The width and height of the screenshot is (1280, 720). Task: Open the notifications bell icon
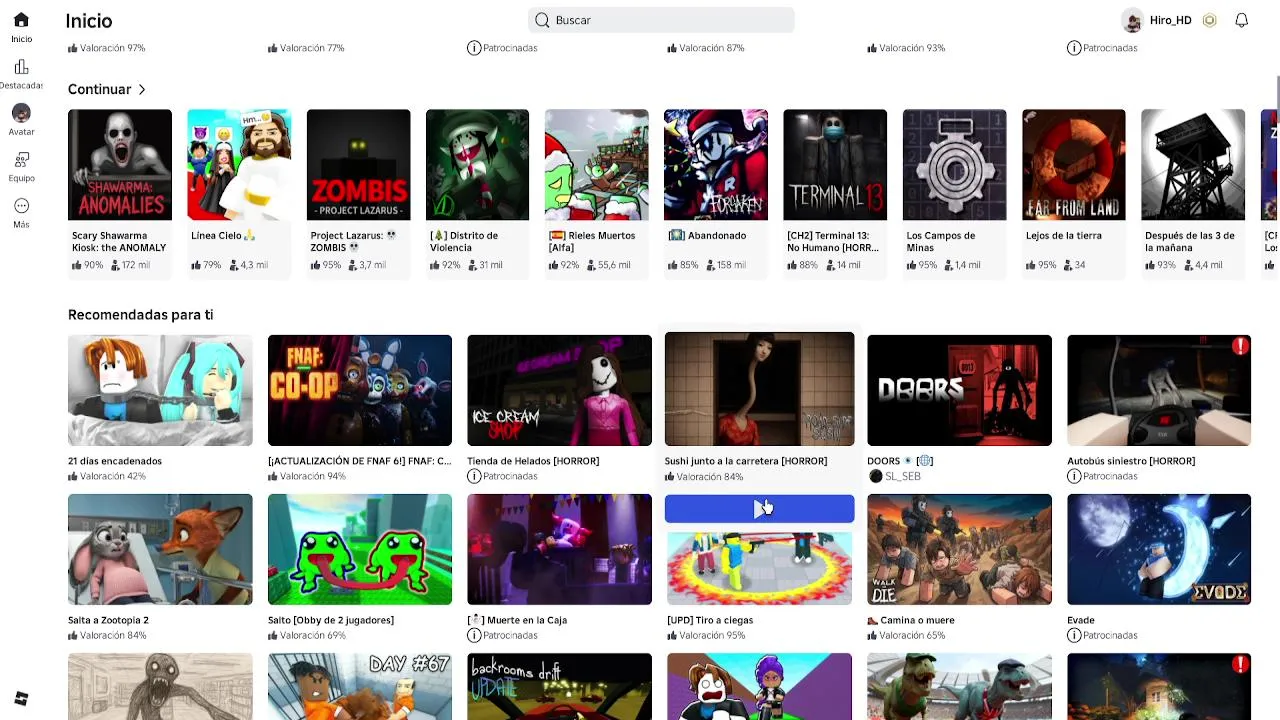click(1241, 20)
